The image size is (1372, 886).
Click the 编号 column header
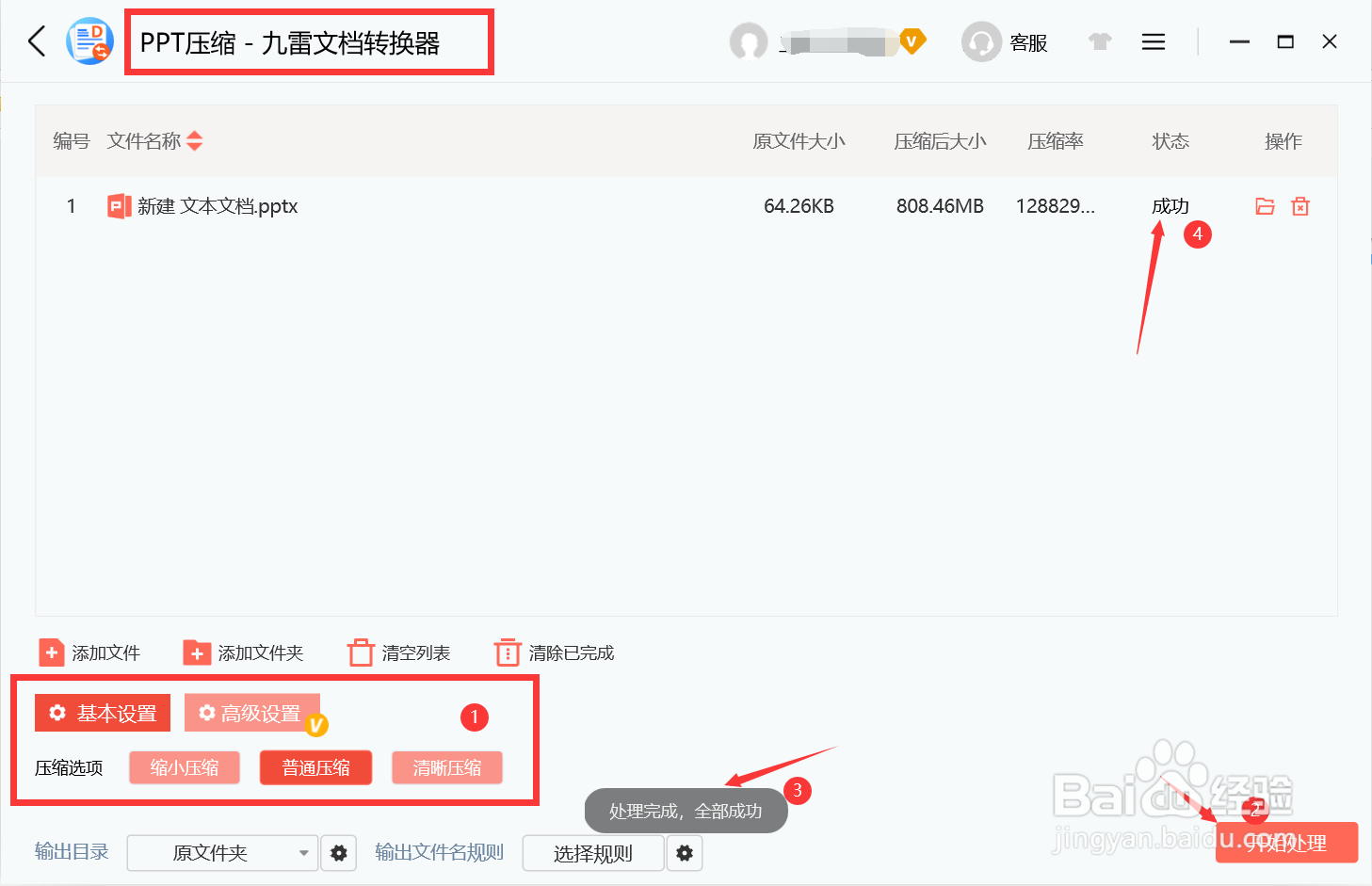click(x=72, y=141)
